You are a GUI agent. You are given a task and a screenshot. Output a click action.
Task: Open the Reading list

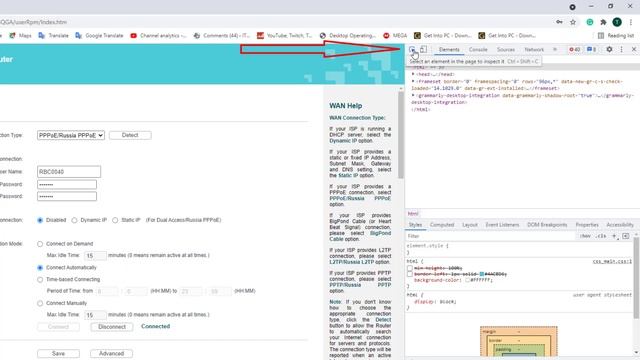click(x=616, y=36)
